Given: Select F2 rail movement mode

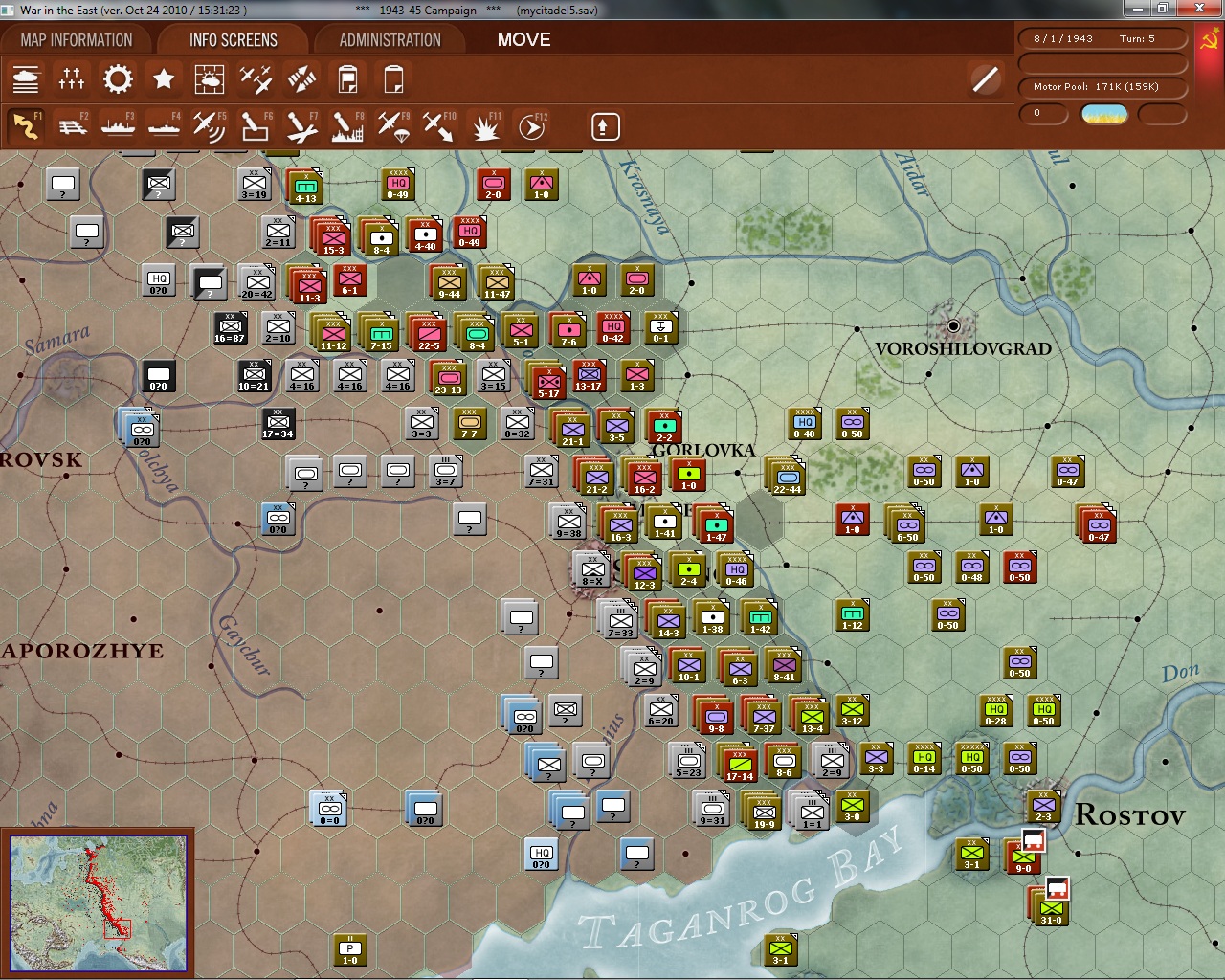Looking at the screenshot, I should (x=72, y=126).
